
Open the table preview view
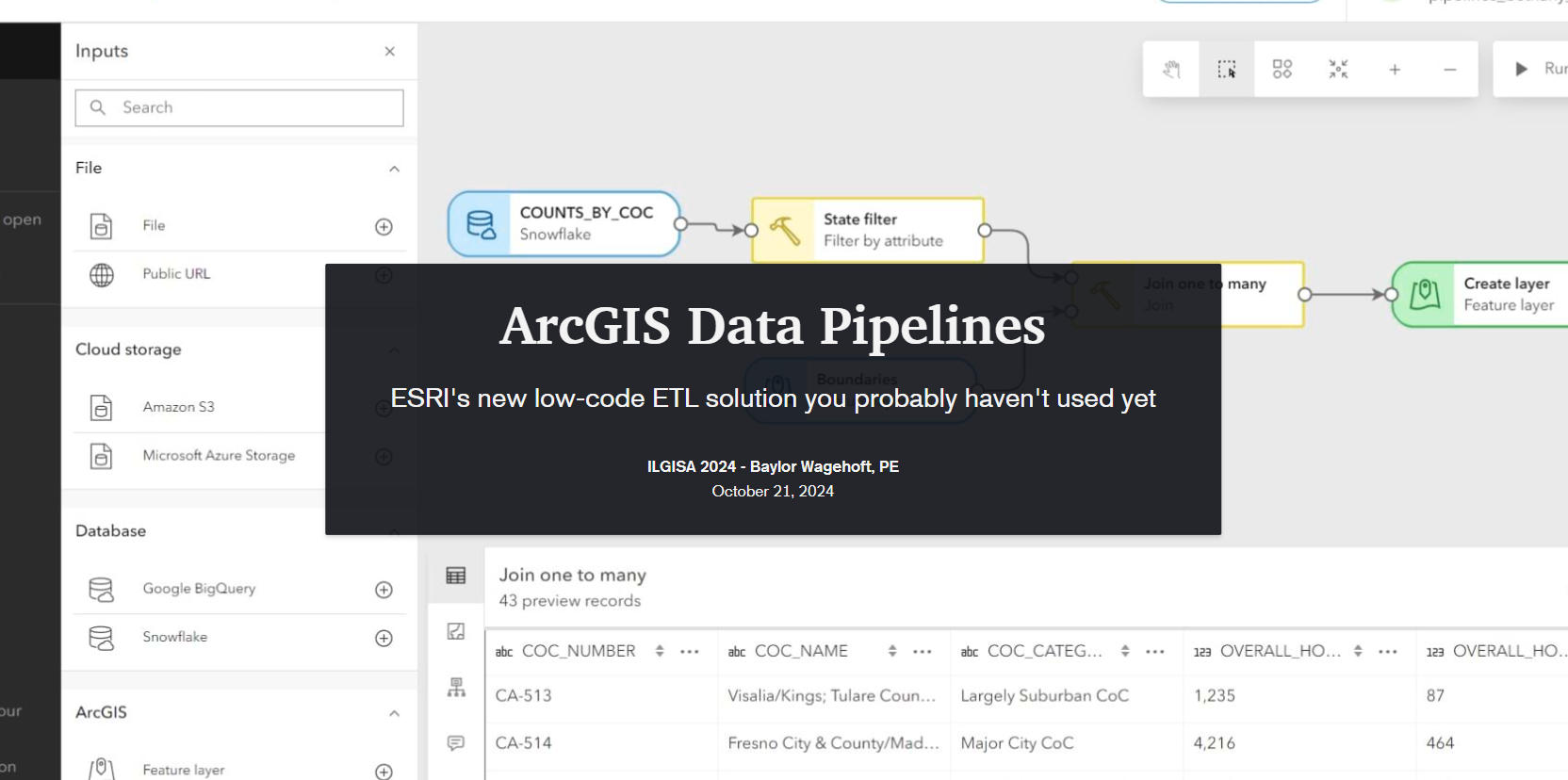[x=456, y=576]
